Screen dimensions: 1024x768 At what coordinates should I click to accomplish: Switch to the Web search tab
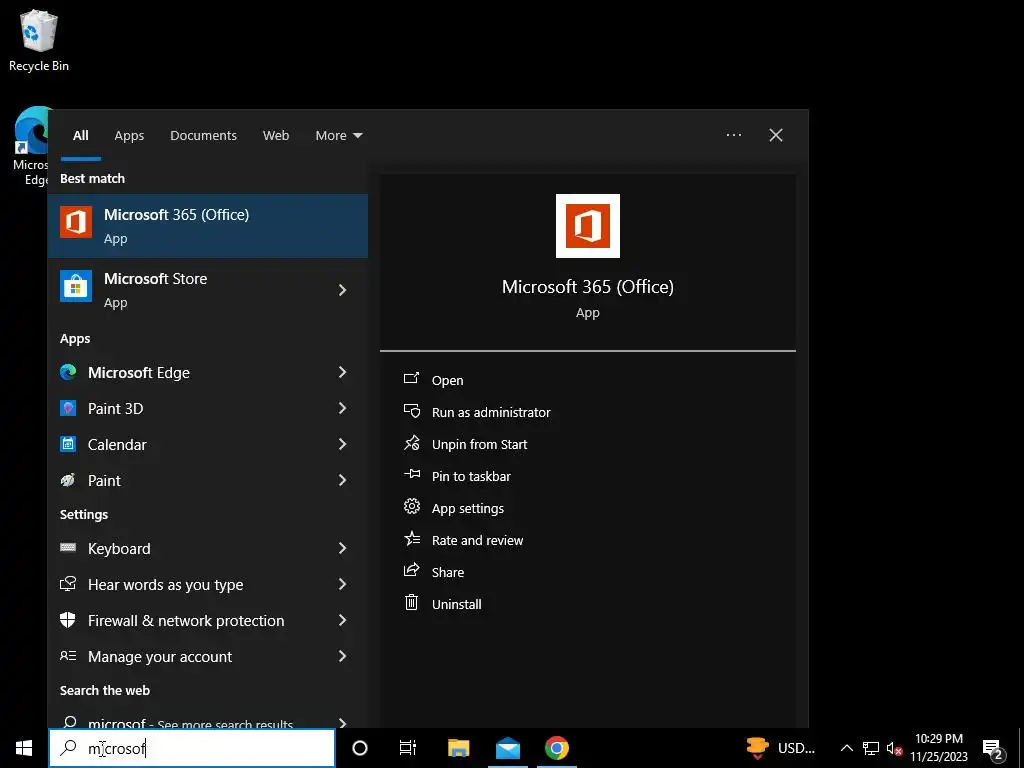click(x=276, y=135)
